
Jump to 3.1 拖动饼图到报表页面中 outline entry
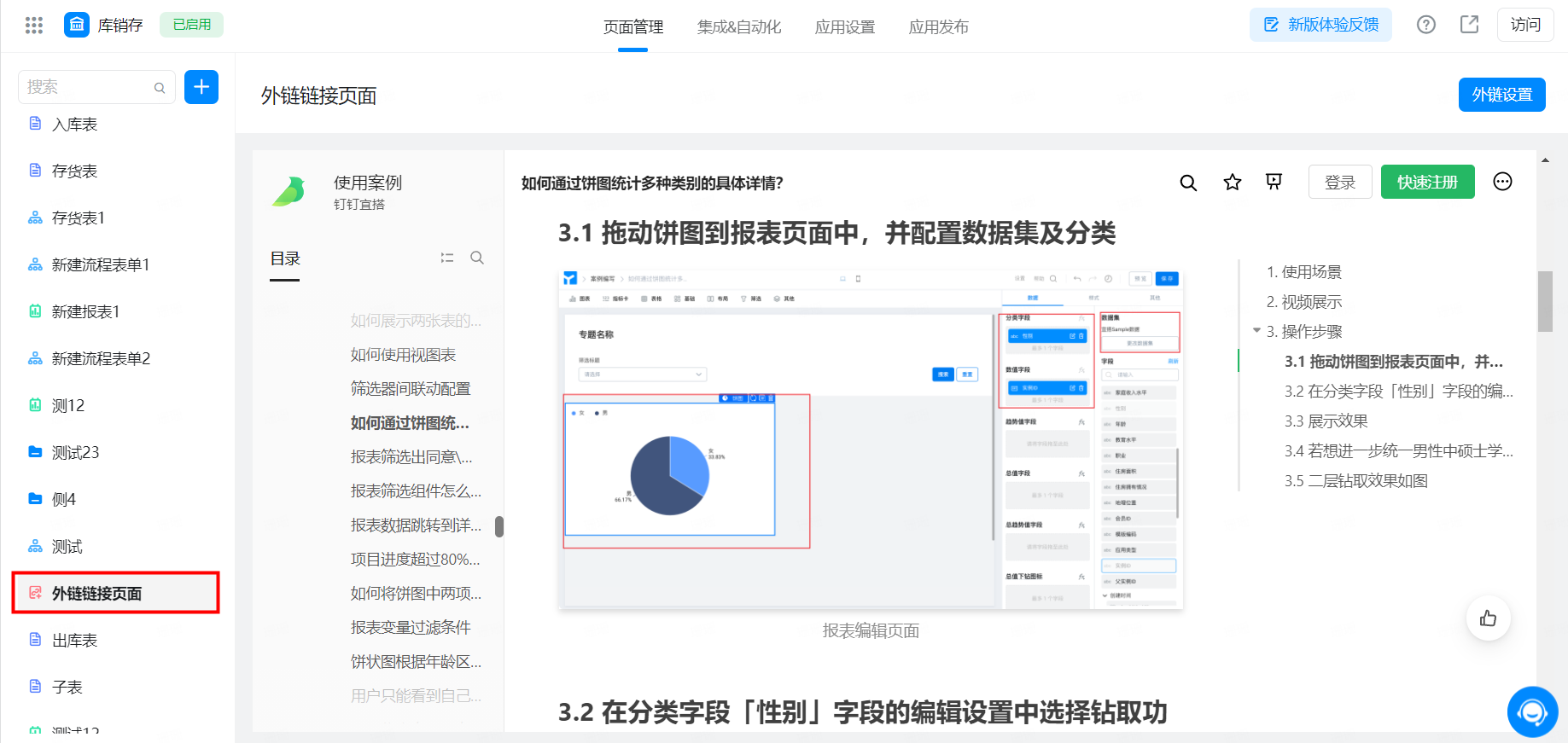1394,362
